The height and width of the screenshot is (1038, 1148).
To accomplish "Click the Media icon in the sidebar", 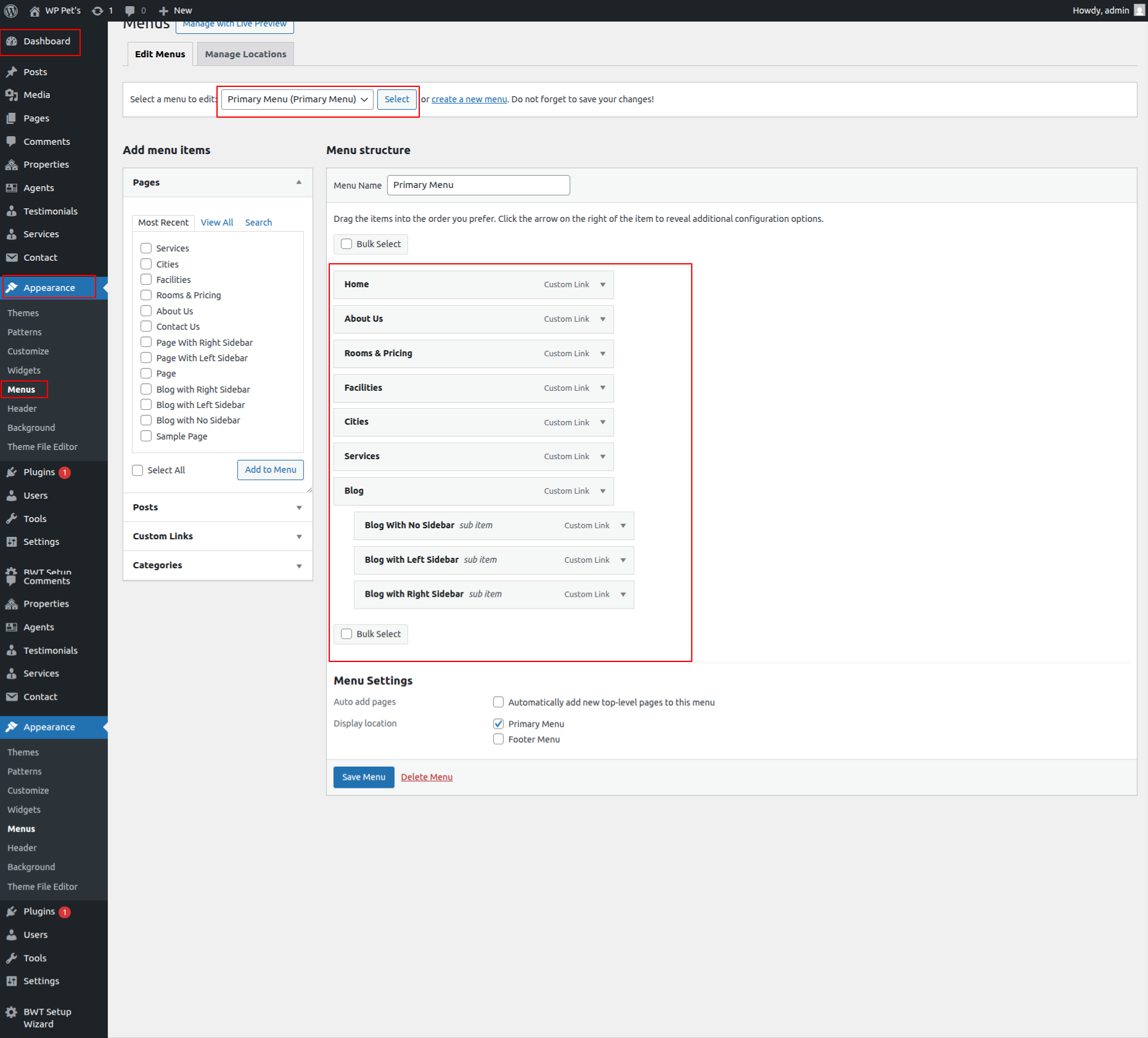I will tap(12, 95).
